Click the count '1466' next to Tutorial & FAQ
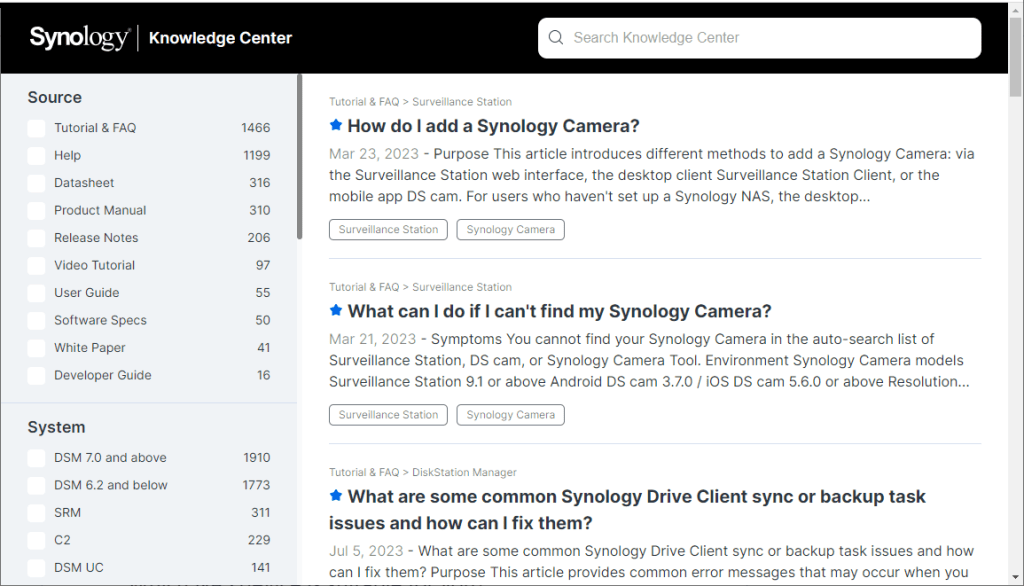 255,128
